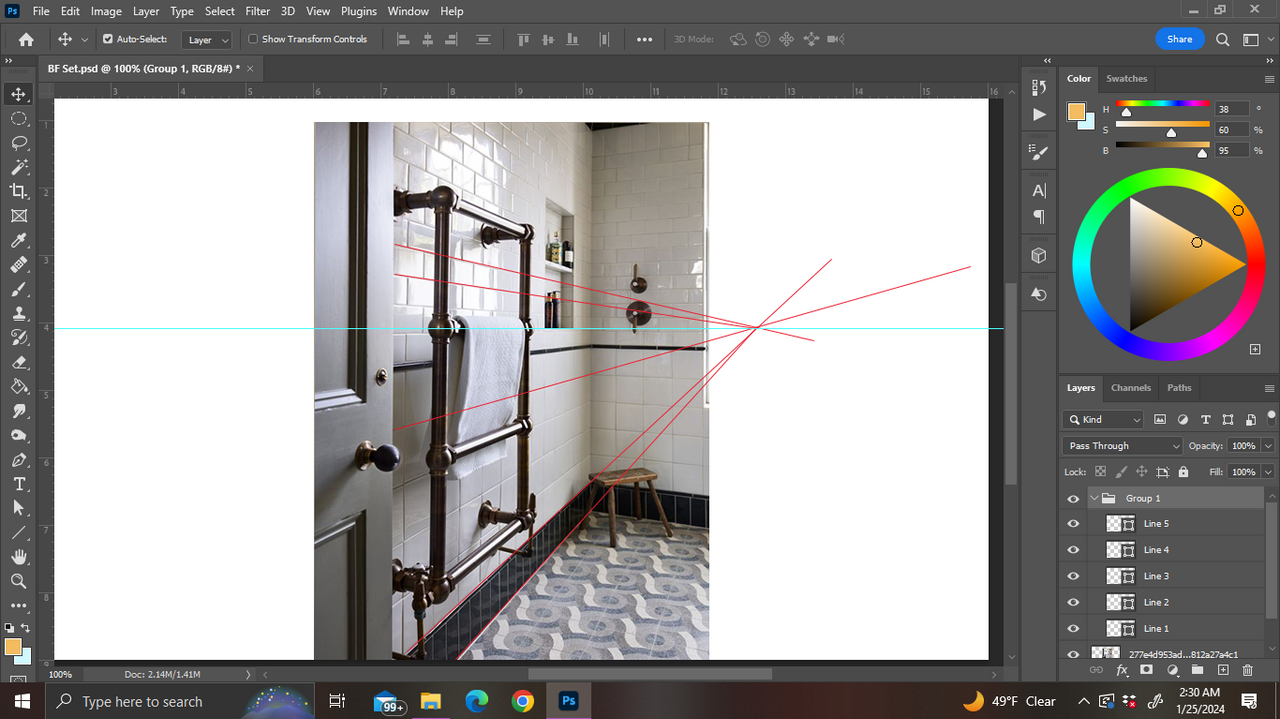Open the Layers panel options menu
The height and width of the screenshot is (719, 1280).
click(1269, 388)
